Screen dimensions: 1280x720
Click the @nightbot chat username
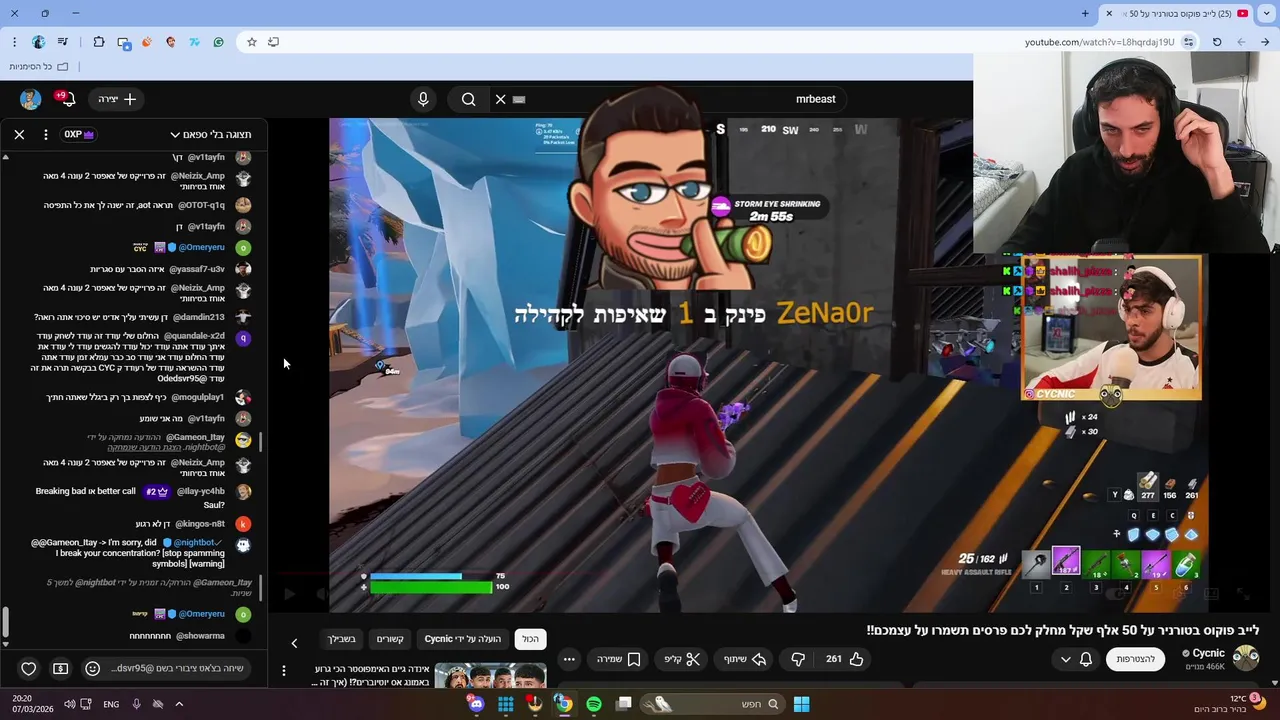(196, 542)
